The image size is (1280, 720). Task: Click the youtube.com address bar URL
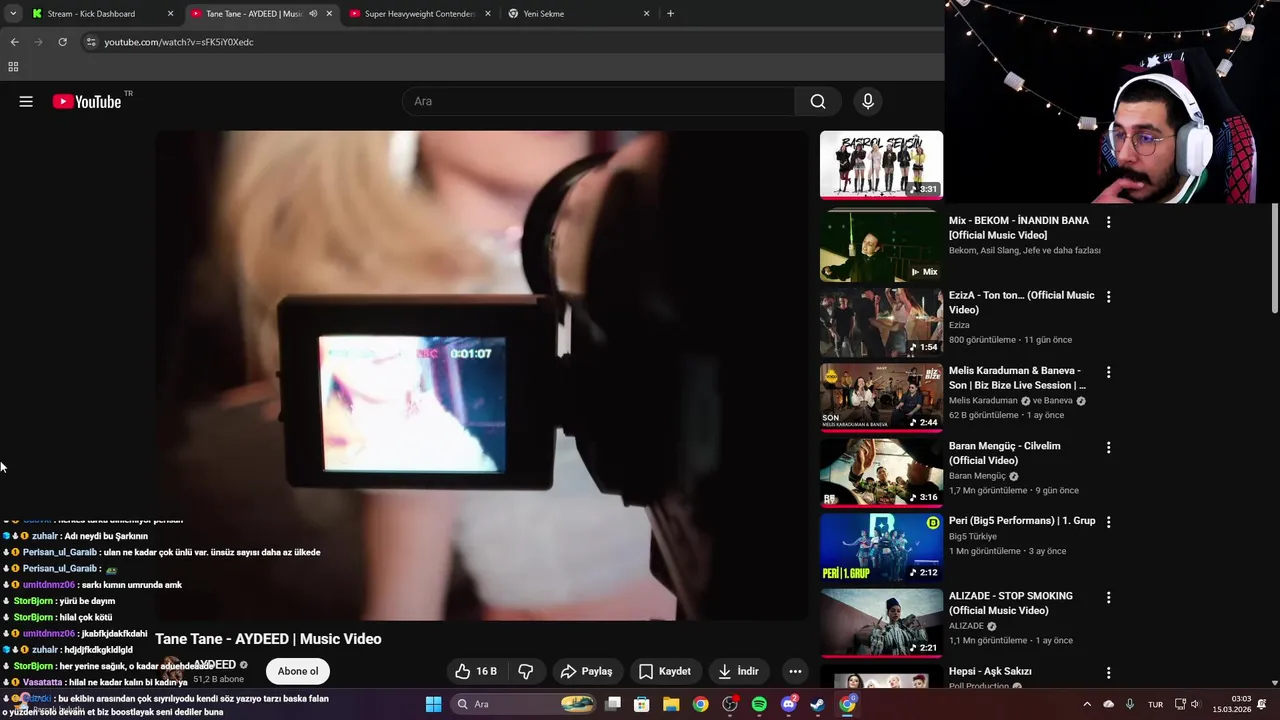[179, 42]
